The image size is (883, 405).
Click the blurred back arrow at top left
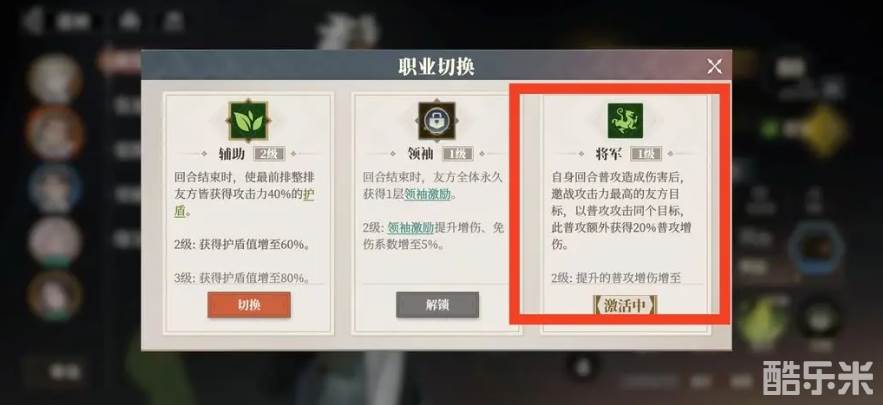[x=32, y=22]
